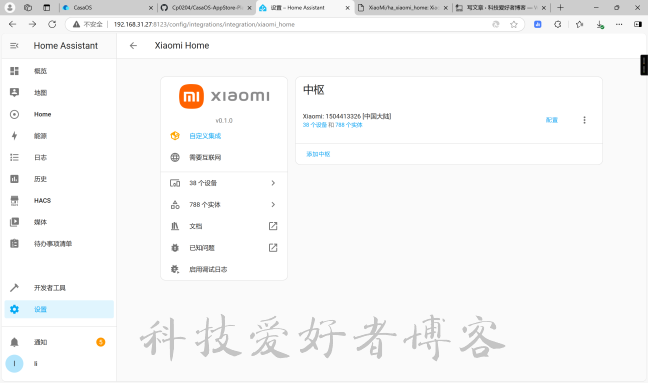The image size is (648, 383).
Task: Open known issues external link icon
Action: pos(273,247)
